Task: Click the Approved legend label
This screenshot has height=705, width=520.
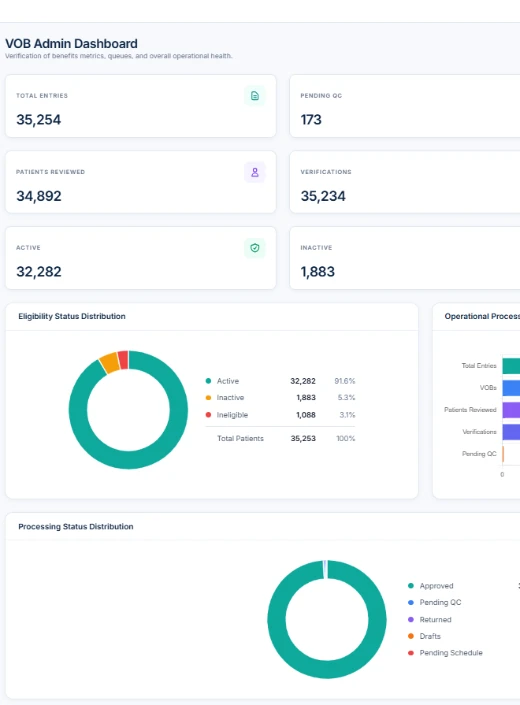Action: pos(436,585)
